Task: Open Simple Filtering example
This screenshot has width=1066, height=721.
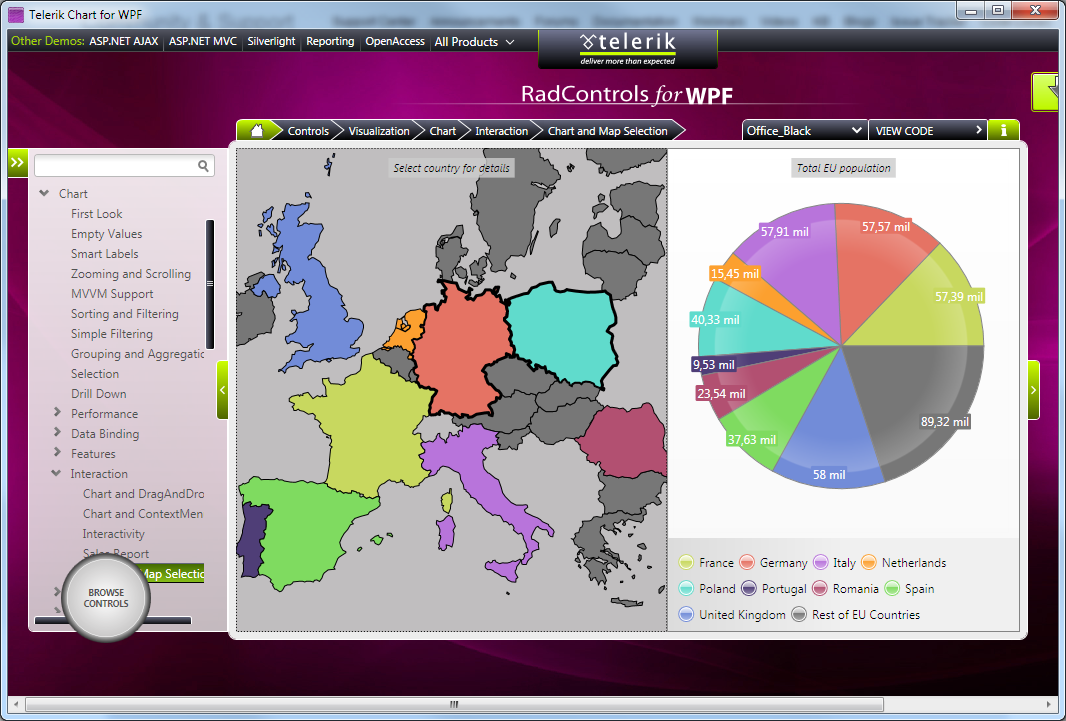Action: [x=111, y=334]
